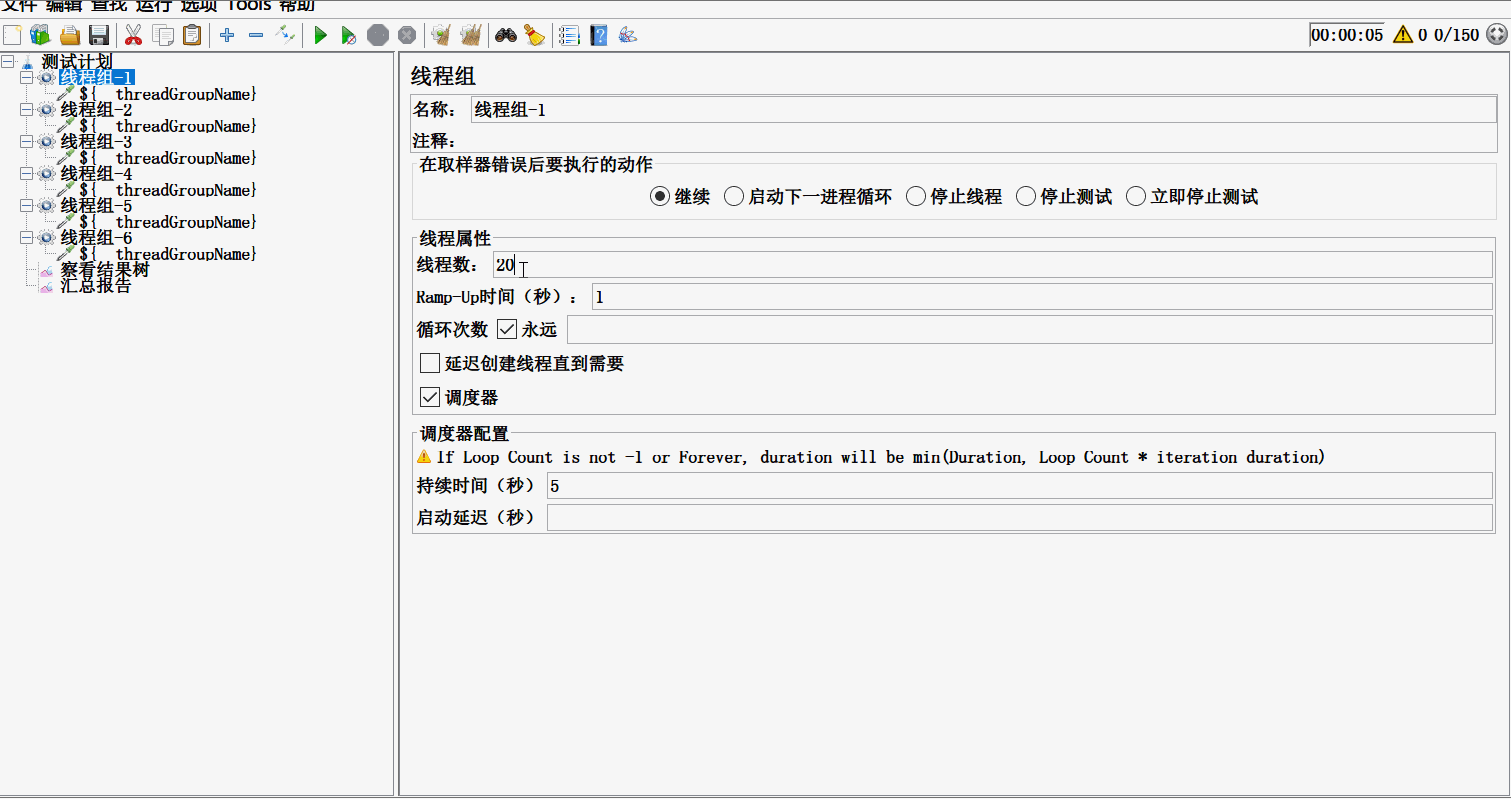
Task: Click the Copy toolbar icon
Action: (x=163, y=36)
